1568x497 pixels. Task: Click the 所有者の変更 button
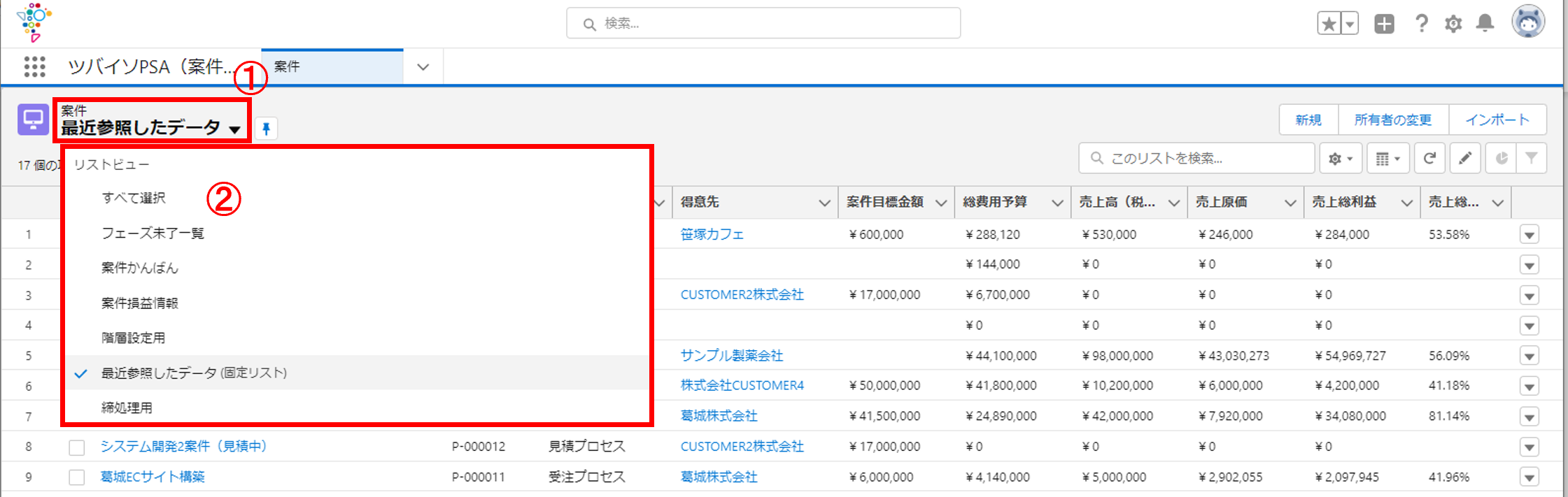coord(1393,120)
